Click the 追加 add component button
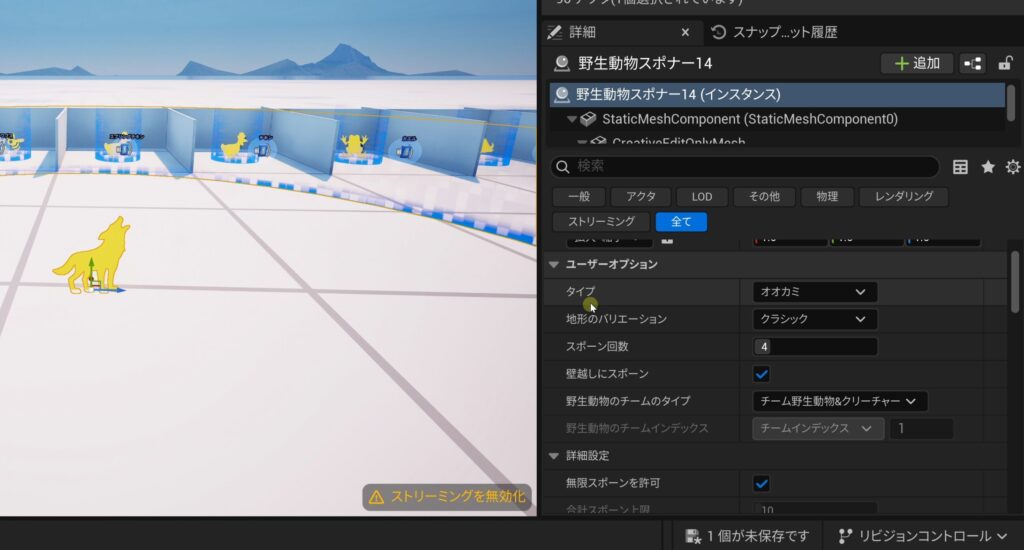1024x550 pixels. pyautogui.click(x=916, y=63)
